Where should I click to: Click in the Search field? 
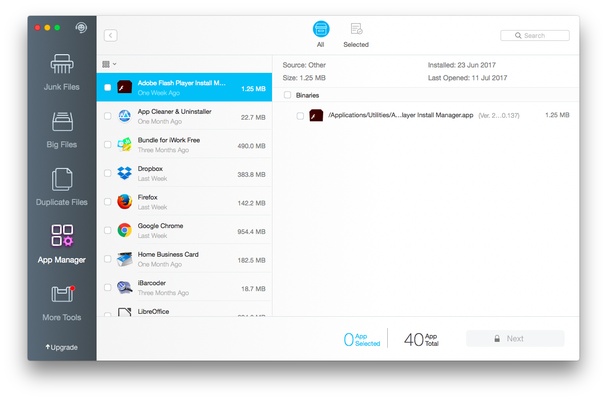(x=540, y=35)
